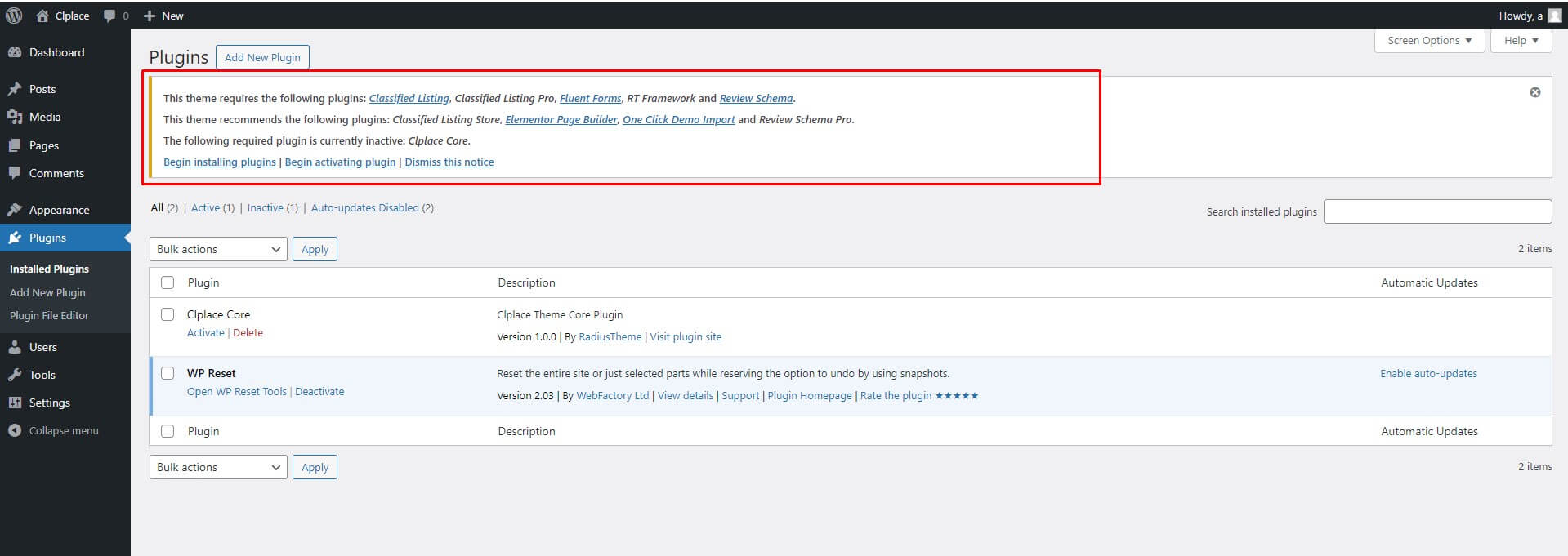Focus the Search installed plugins field

pyautogui.click(x=1437, y=211)
